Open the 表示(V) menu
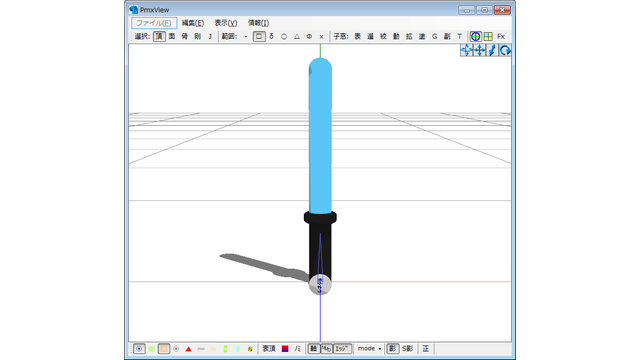 pyautogui.click(x=226, y=23)
